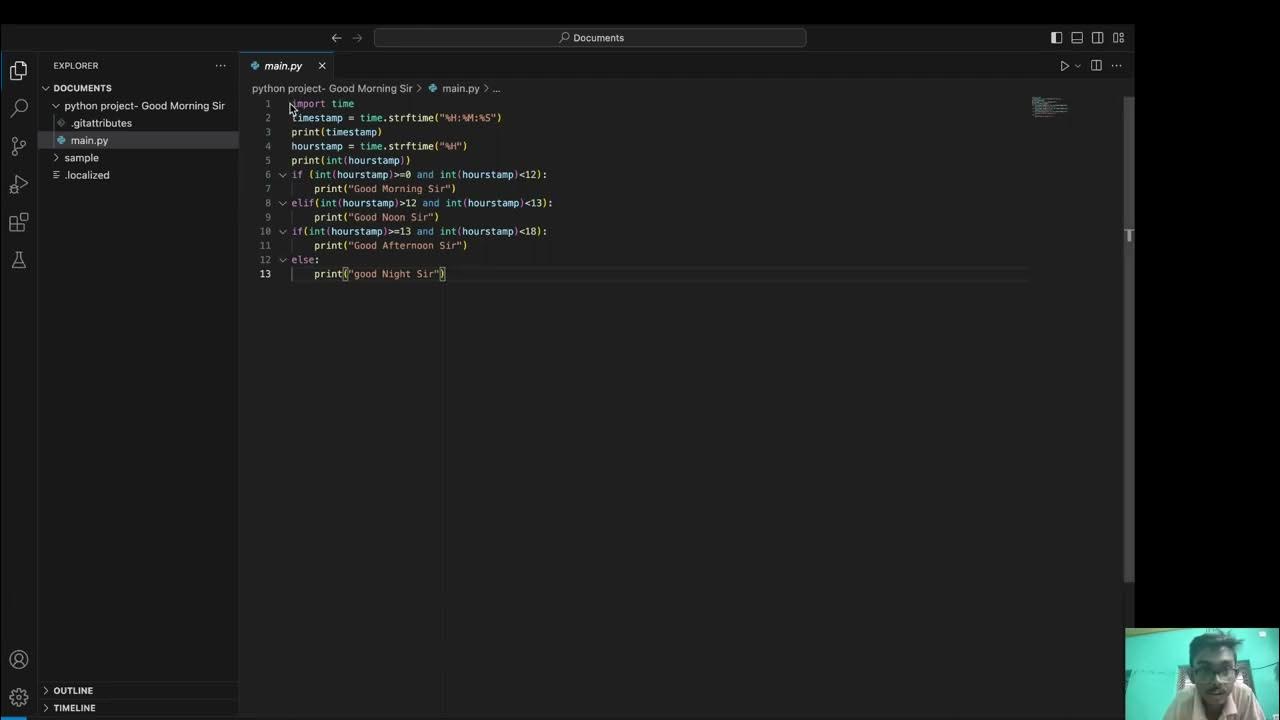Close the main.py editor tab
This screenshot has width=1280, height=720.
point(322,66)
